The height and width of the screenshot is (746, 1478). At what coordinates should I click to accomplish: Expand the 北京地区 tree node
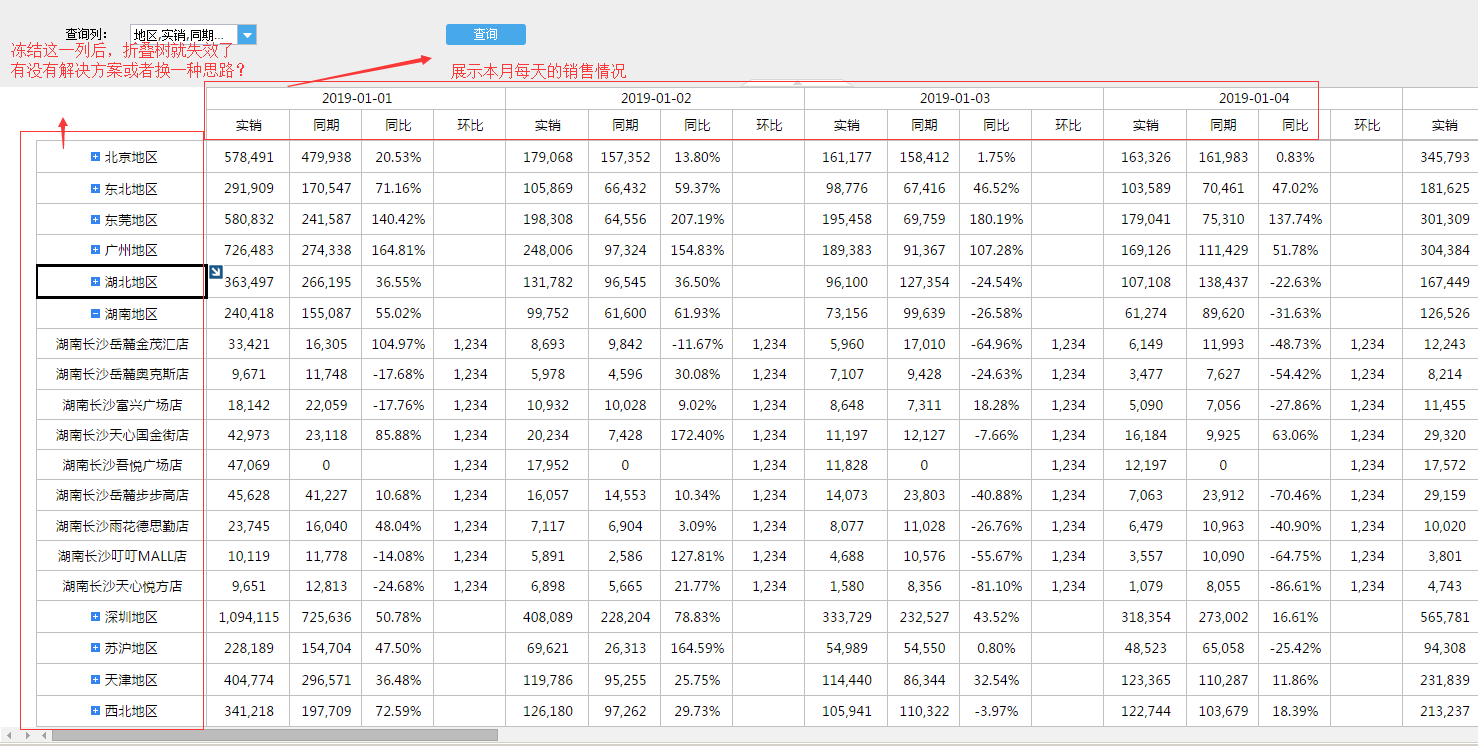96,157
